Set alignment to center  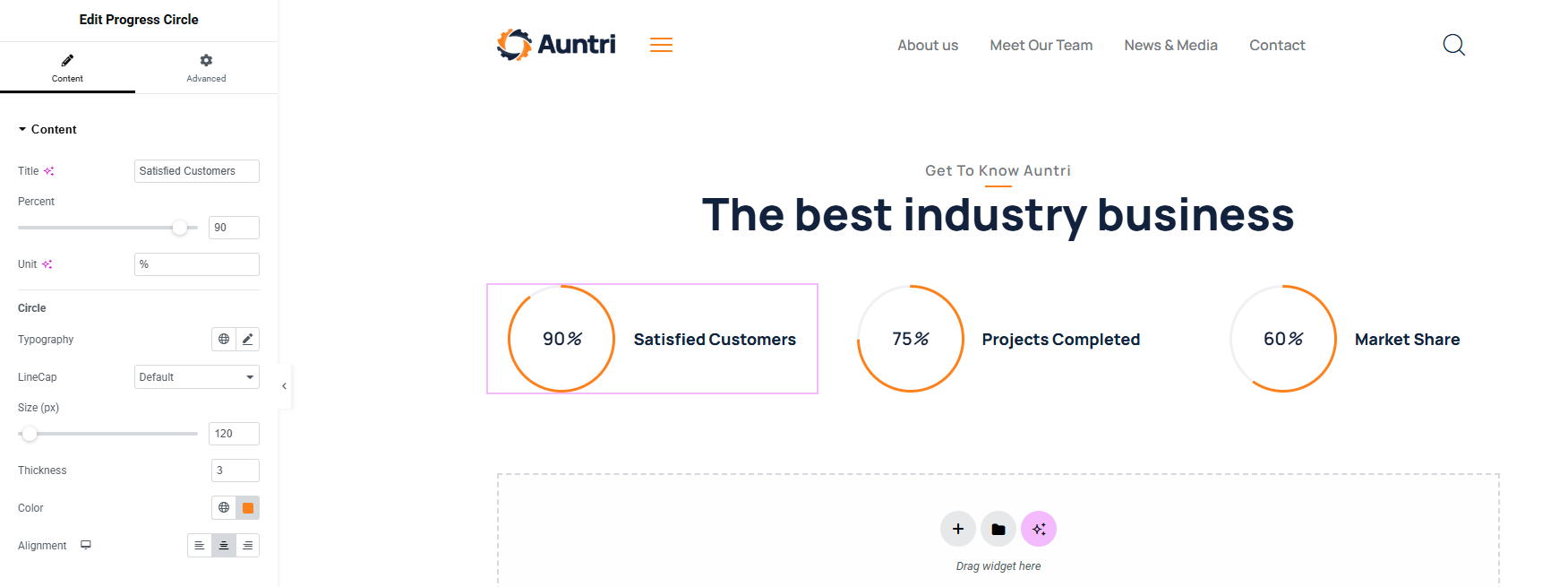(224, 545)
